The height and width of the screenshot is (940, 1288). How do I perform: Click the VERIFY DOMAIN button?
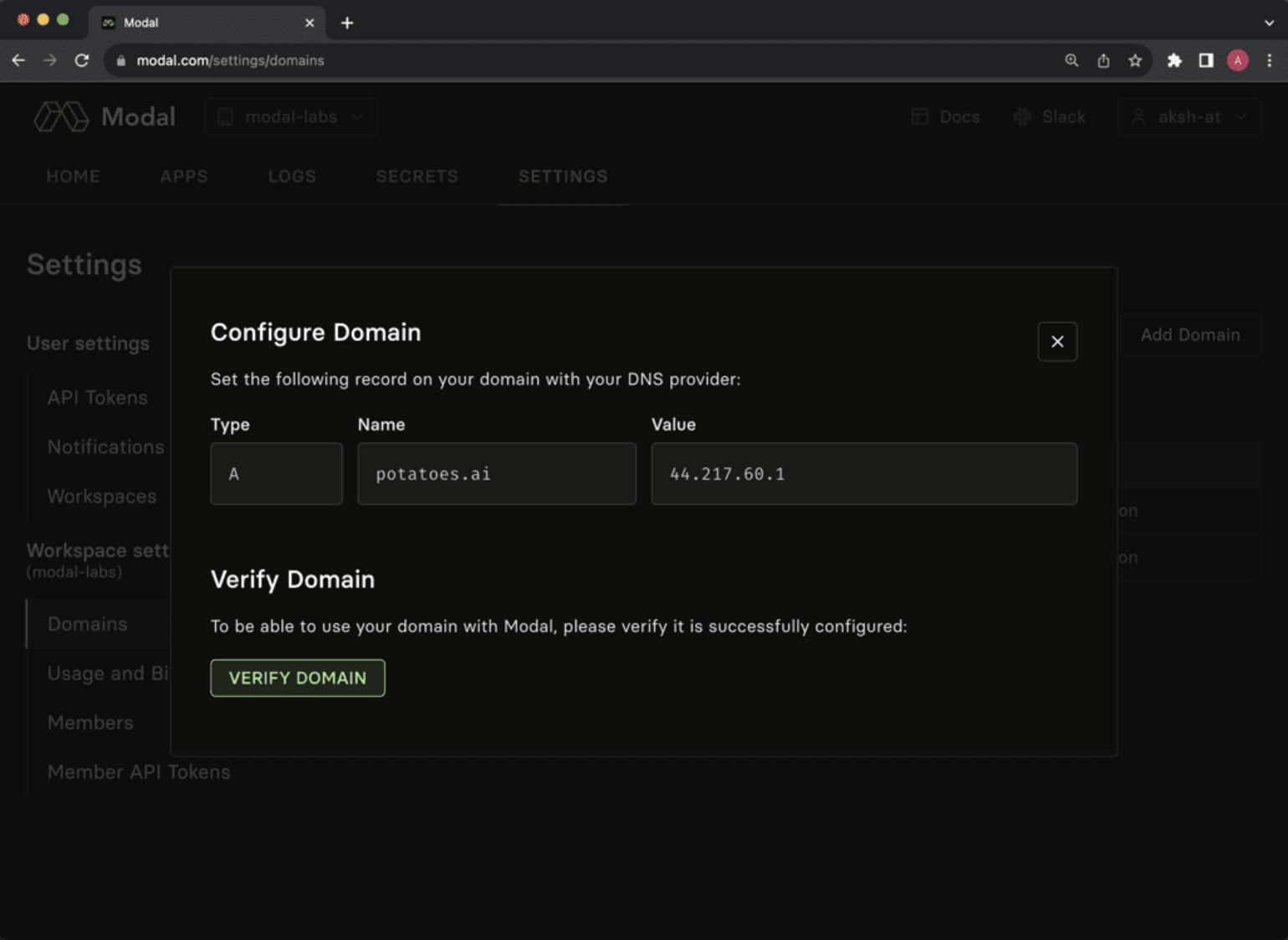(298, 678)
